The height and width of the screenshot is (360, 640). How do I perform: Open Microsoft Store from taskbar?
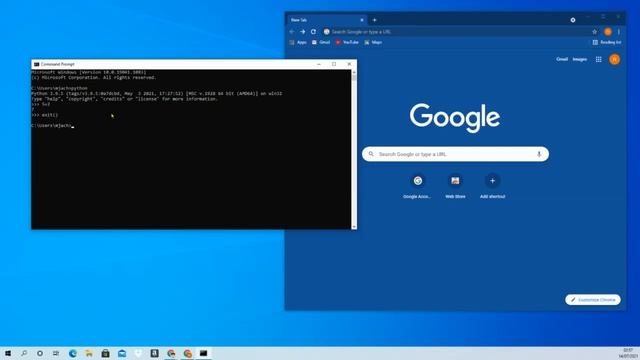[x=105, y=353]
